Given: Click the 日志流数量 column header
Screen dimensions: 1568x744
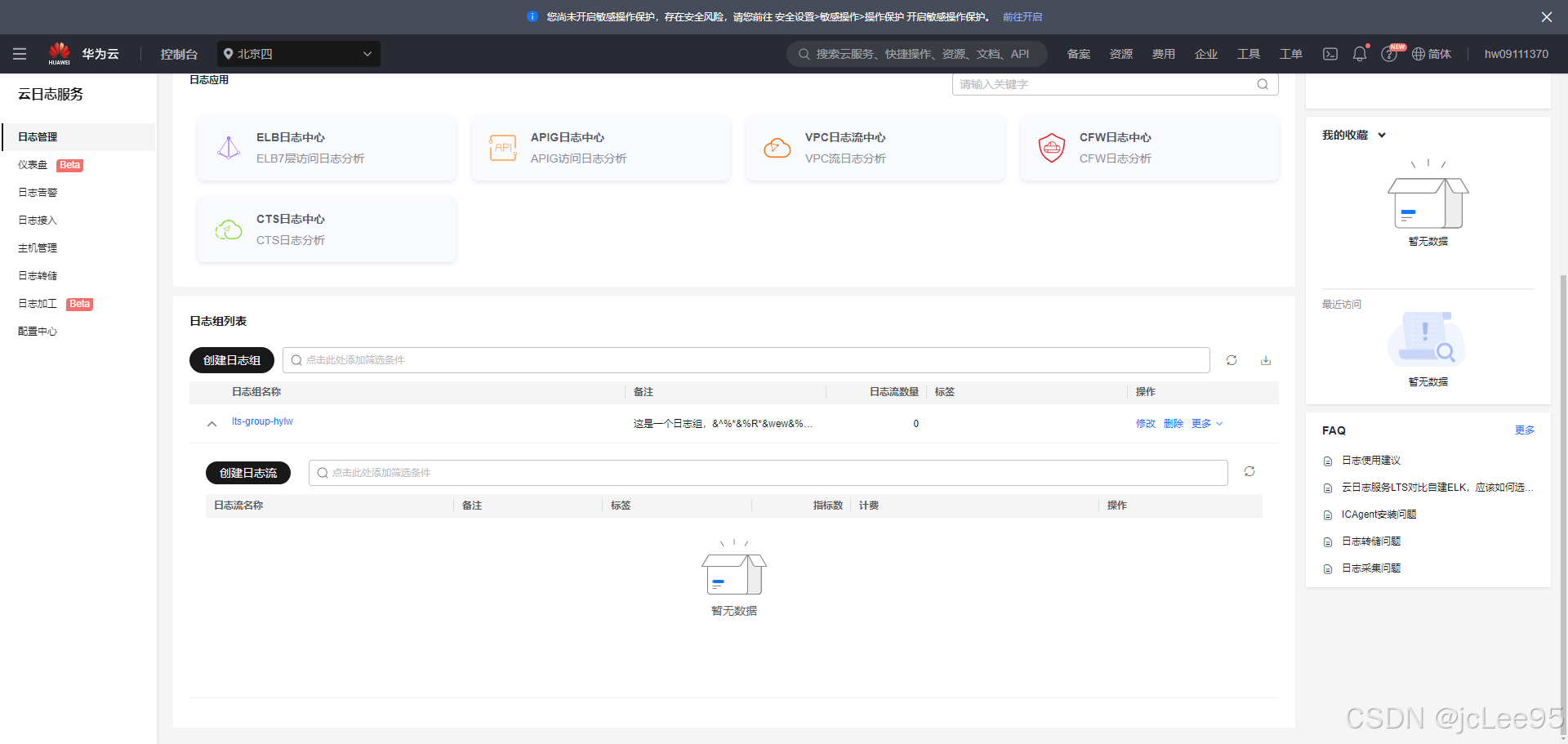Looking at the screenshot, I should [894, 392].
